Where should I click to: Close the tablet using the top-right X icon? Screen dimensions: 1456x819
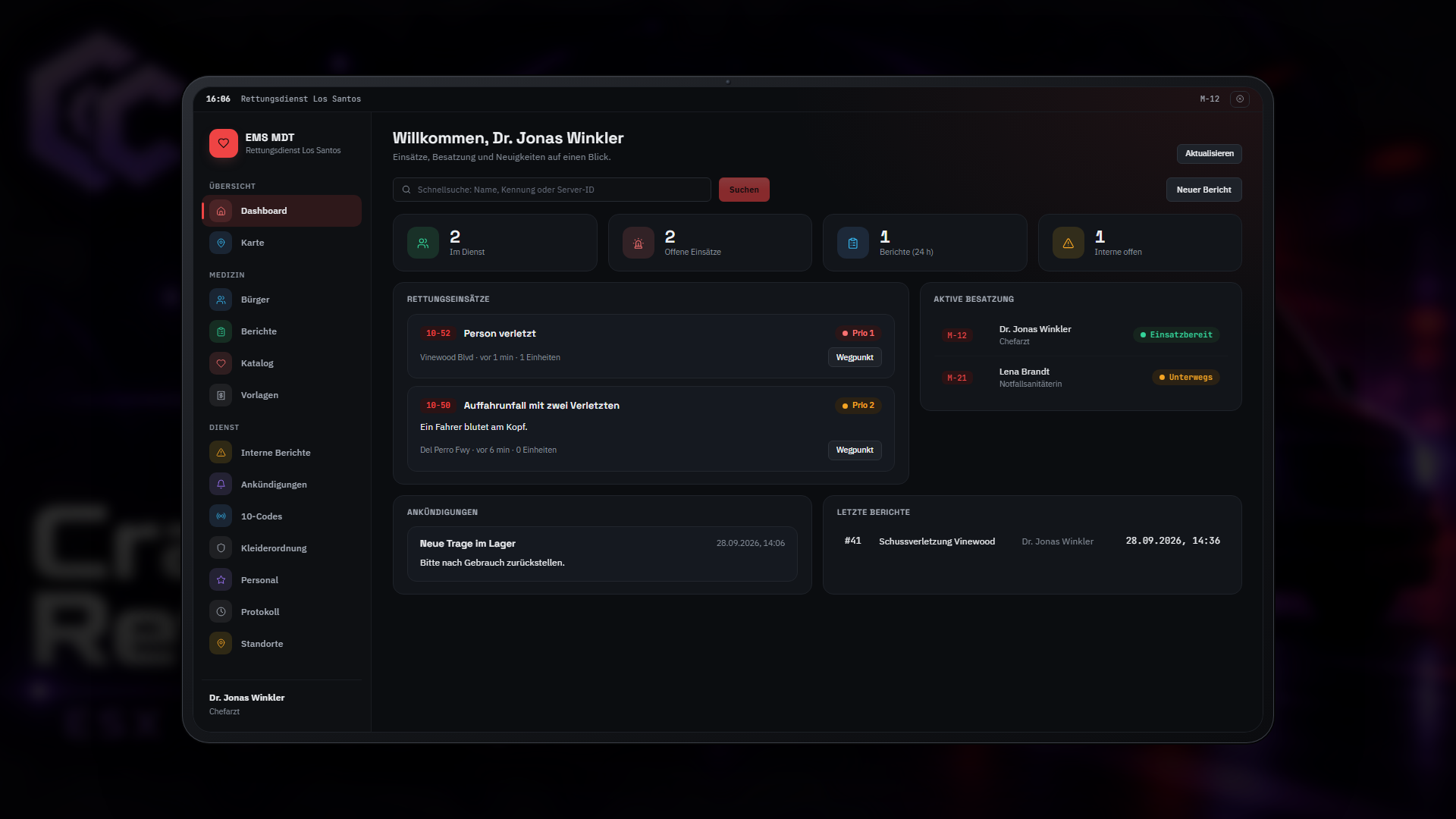click(1240, 99)
